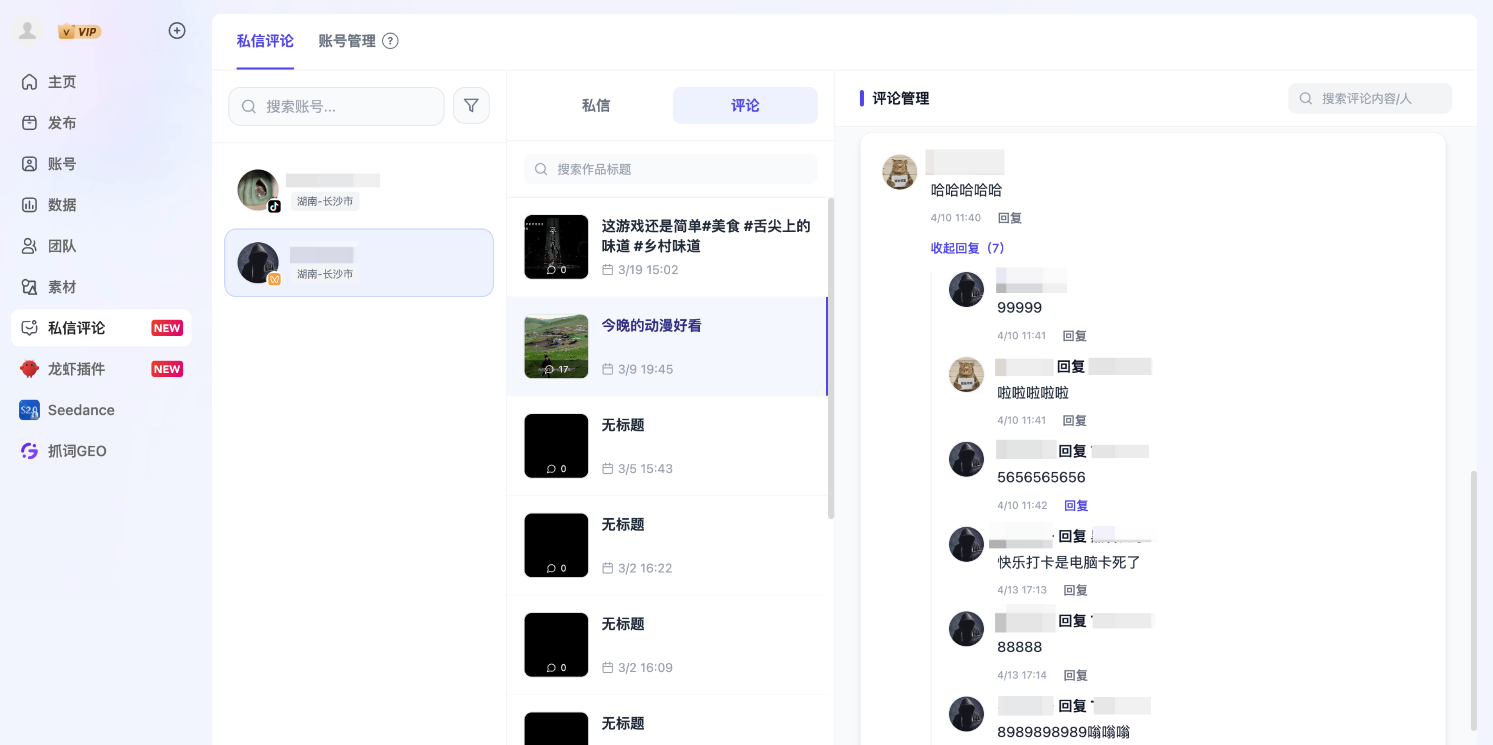The width and height of the screenshot is (1493, 745).
Task: Click title 这游戏还是简单#美食
Action: (x=706, y=236)
